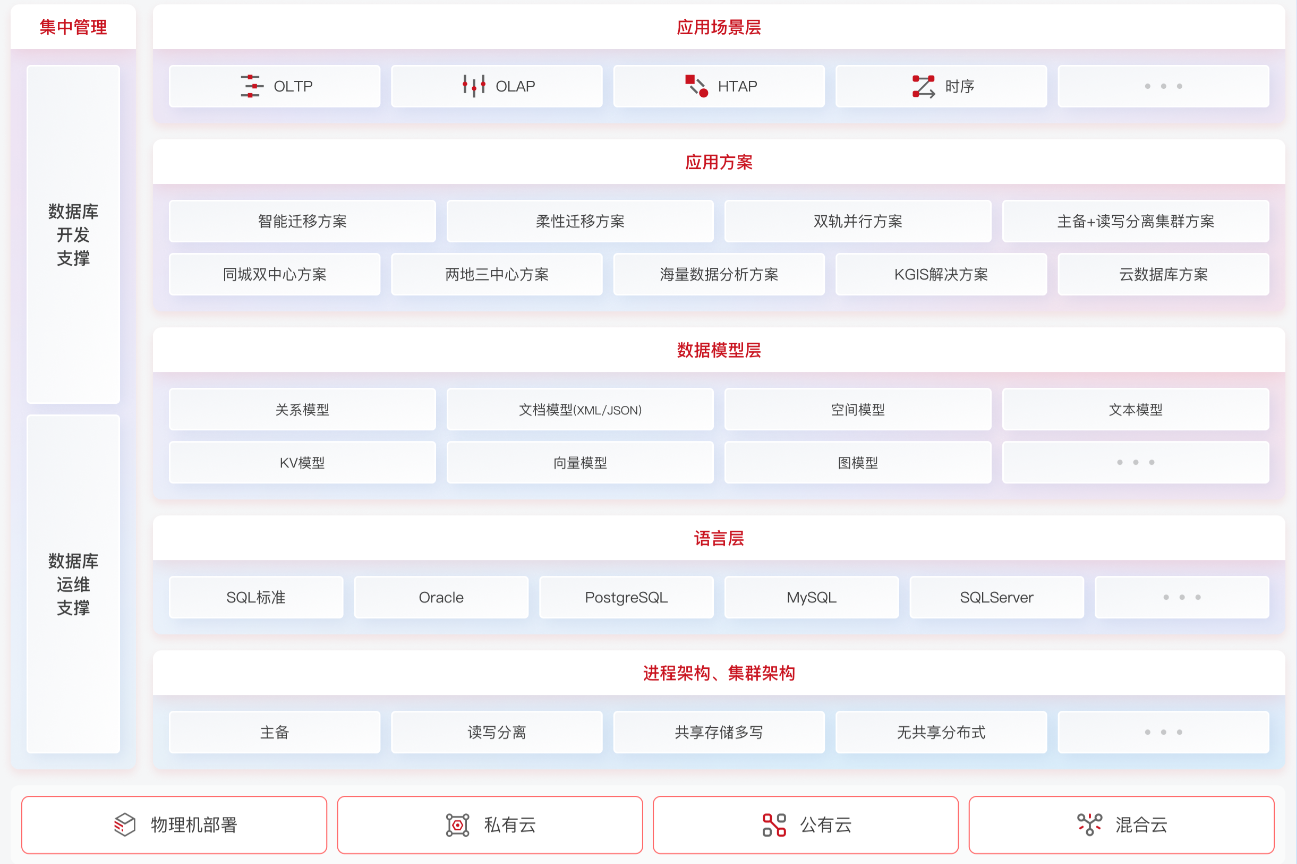Click the ellipsis card in 数据模型层

[x=1135, y=462]
